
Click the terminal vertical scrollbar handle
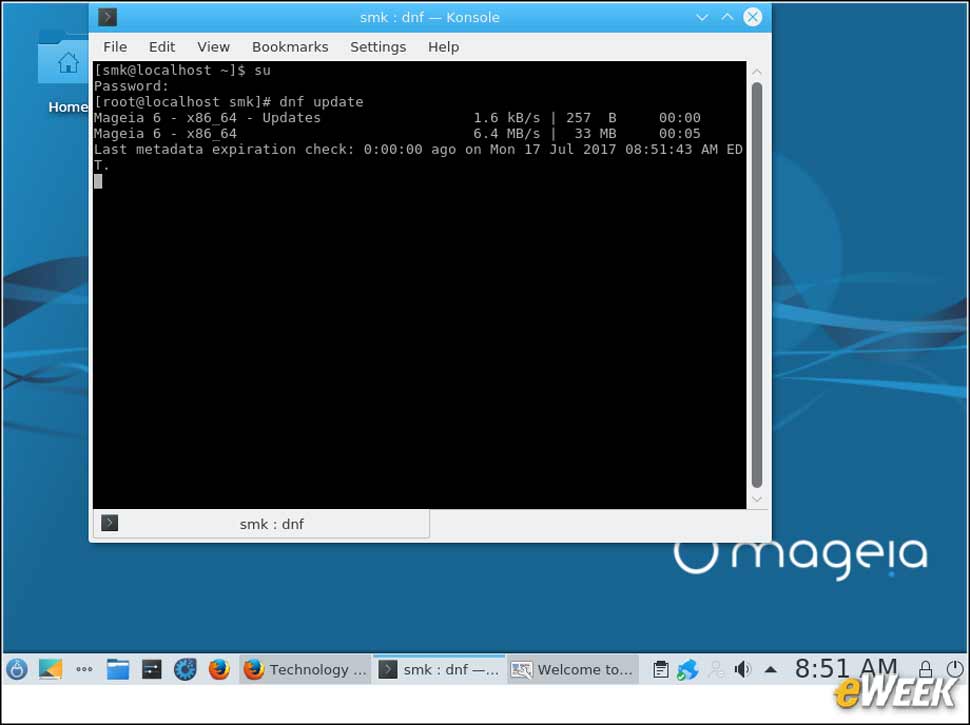click(x=757, y=285)
